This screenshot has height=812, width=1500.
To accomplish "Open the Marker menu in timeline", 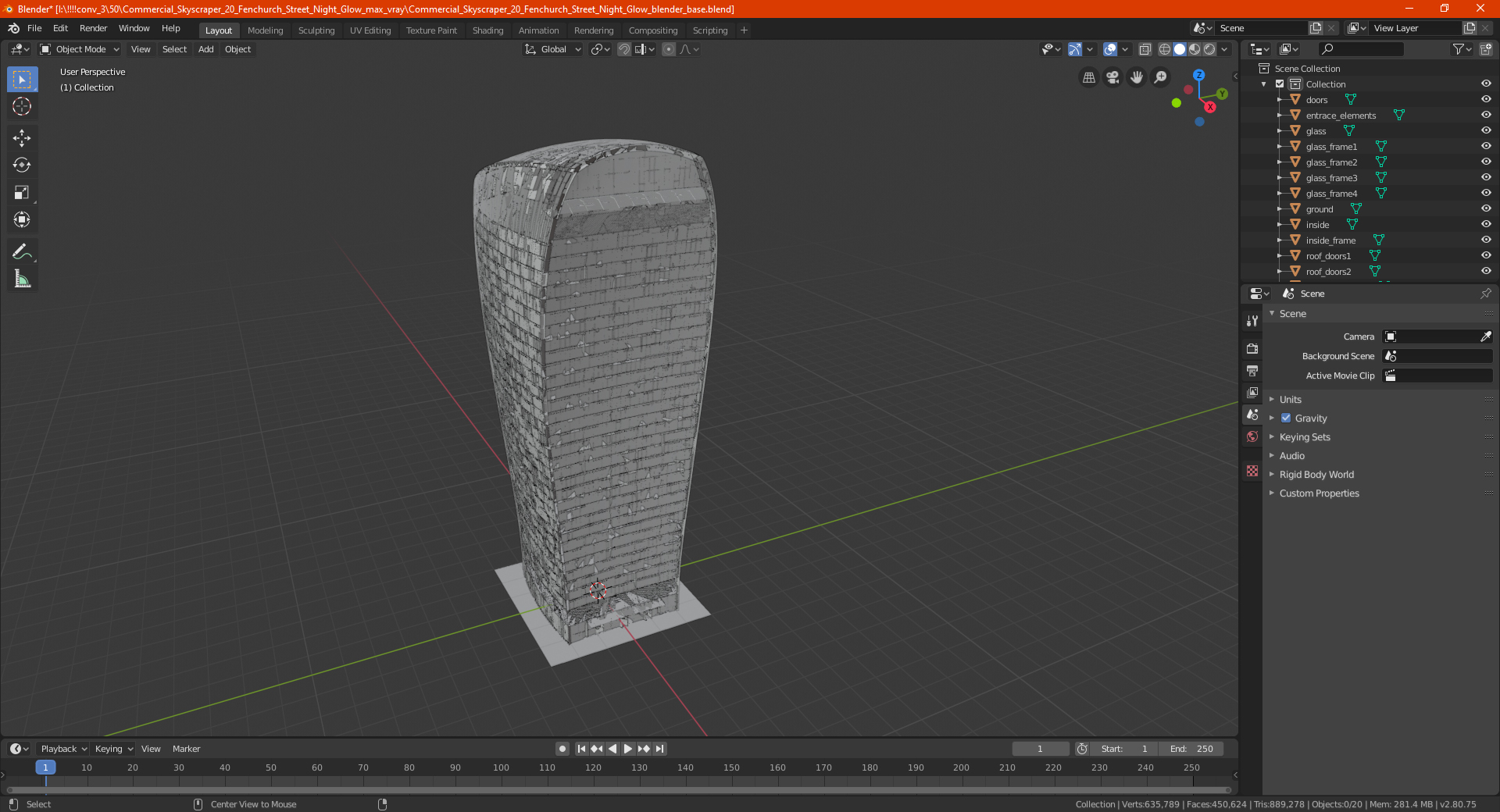I will coord(186,749).
